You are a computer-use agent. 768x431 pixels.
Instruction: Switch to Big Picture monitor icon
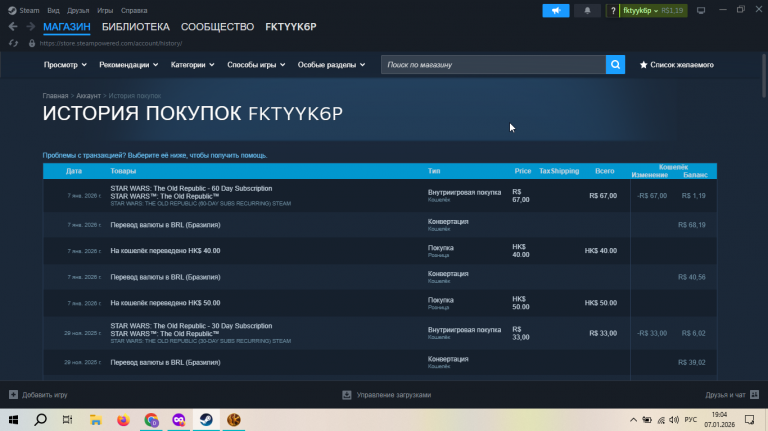click(x=701, y=10)
